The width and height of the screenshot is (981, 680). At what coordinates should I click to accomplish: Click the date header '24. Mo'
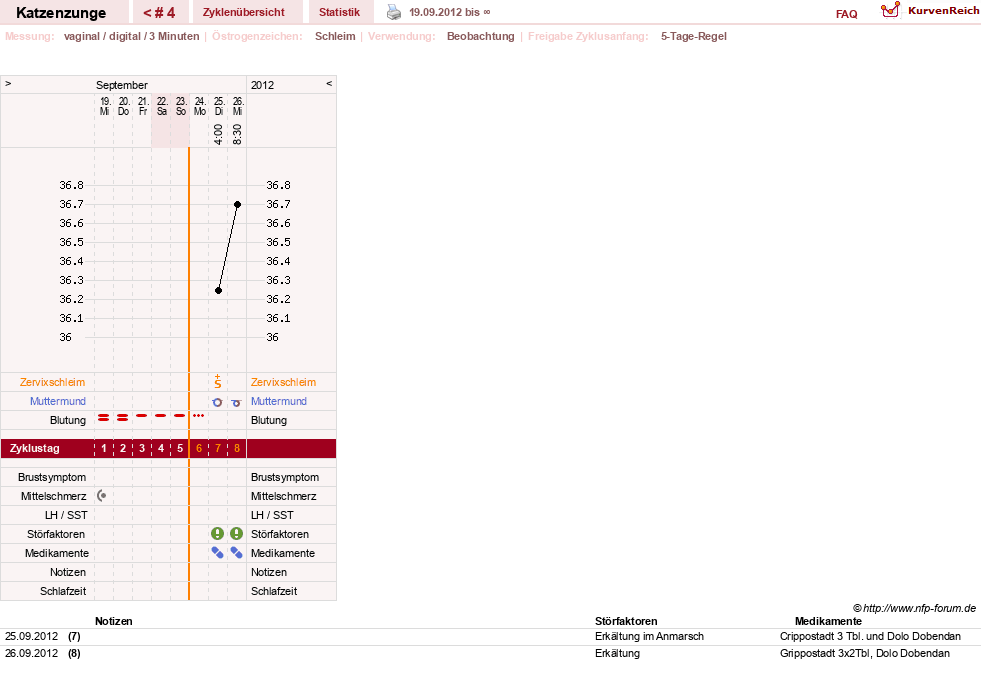click(x=200, y=106)
